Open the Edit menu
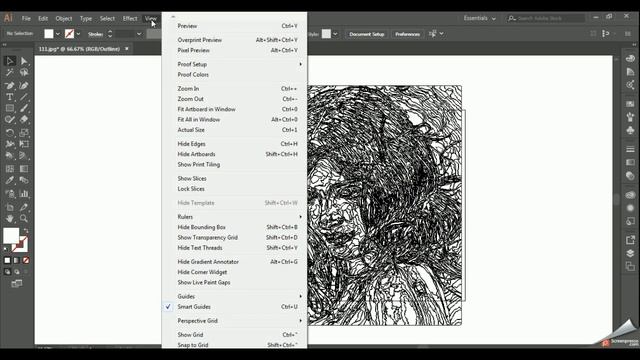This screenshot has width=640, height=360. [x=43, y=18]
